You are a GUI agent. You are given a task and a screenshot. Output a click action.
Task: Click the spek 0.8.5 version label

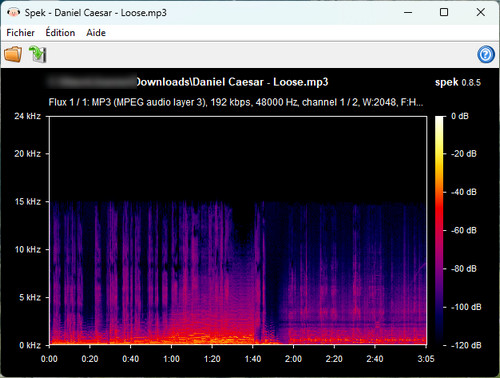click(x=458, y=82)
